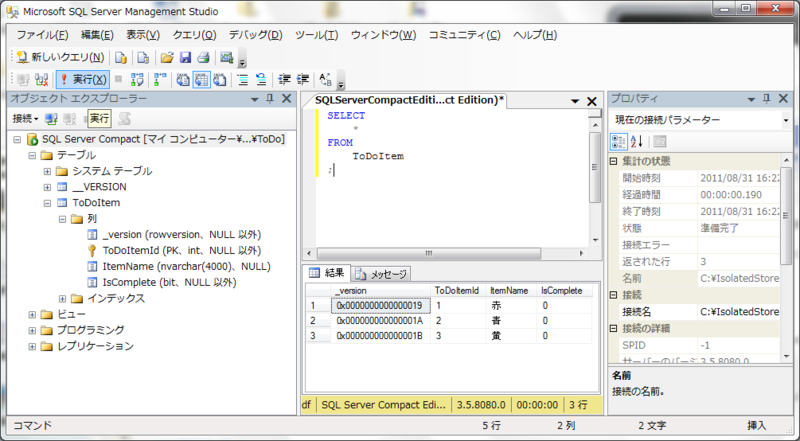
Task: Open the デバッグ(D) menu
Action: pyautogui.click(x=255, y=35)
